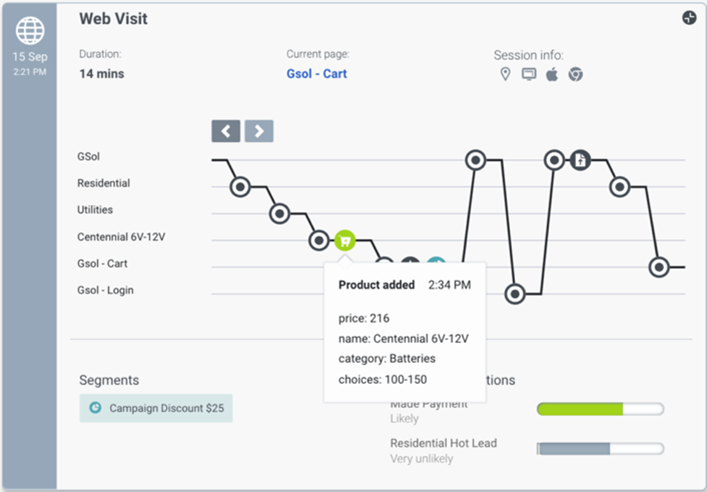Click the Gsol - Login row timeline marker
This screenshot has height=492, width=707.
(x=515, y=294)
